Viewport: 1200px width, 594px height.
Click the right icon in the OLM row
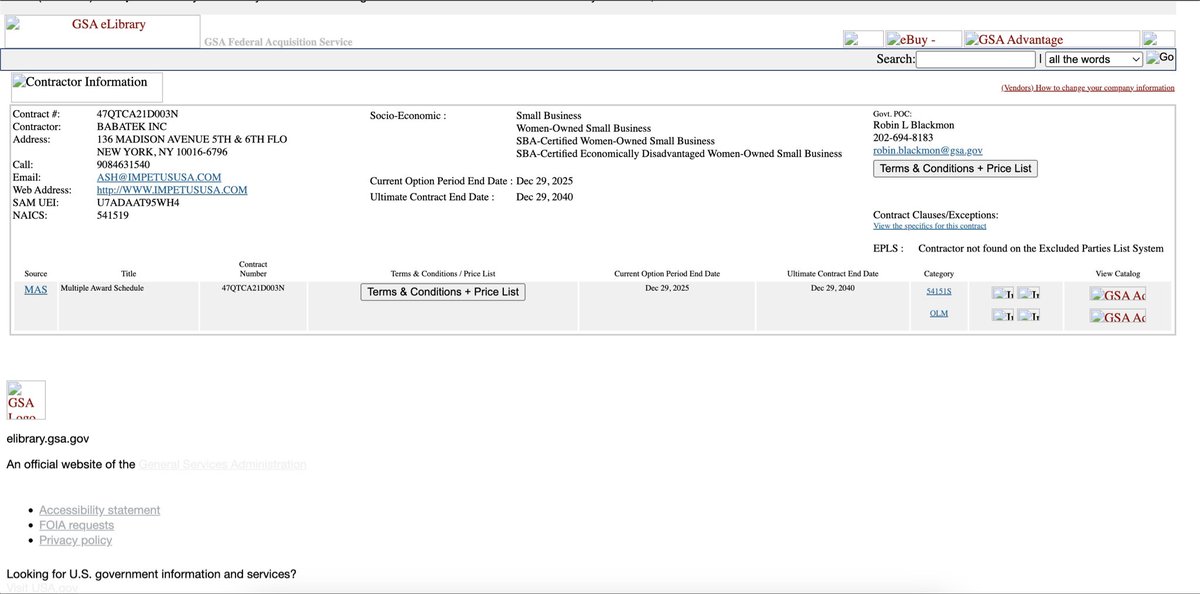[1029, 315]
